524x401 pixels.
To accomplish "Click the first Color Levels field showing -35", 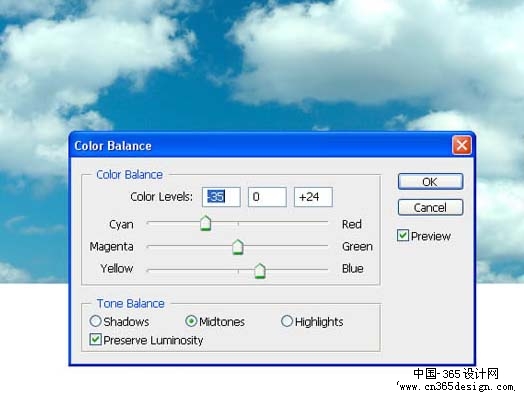I will point(221,197).
